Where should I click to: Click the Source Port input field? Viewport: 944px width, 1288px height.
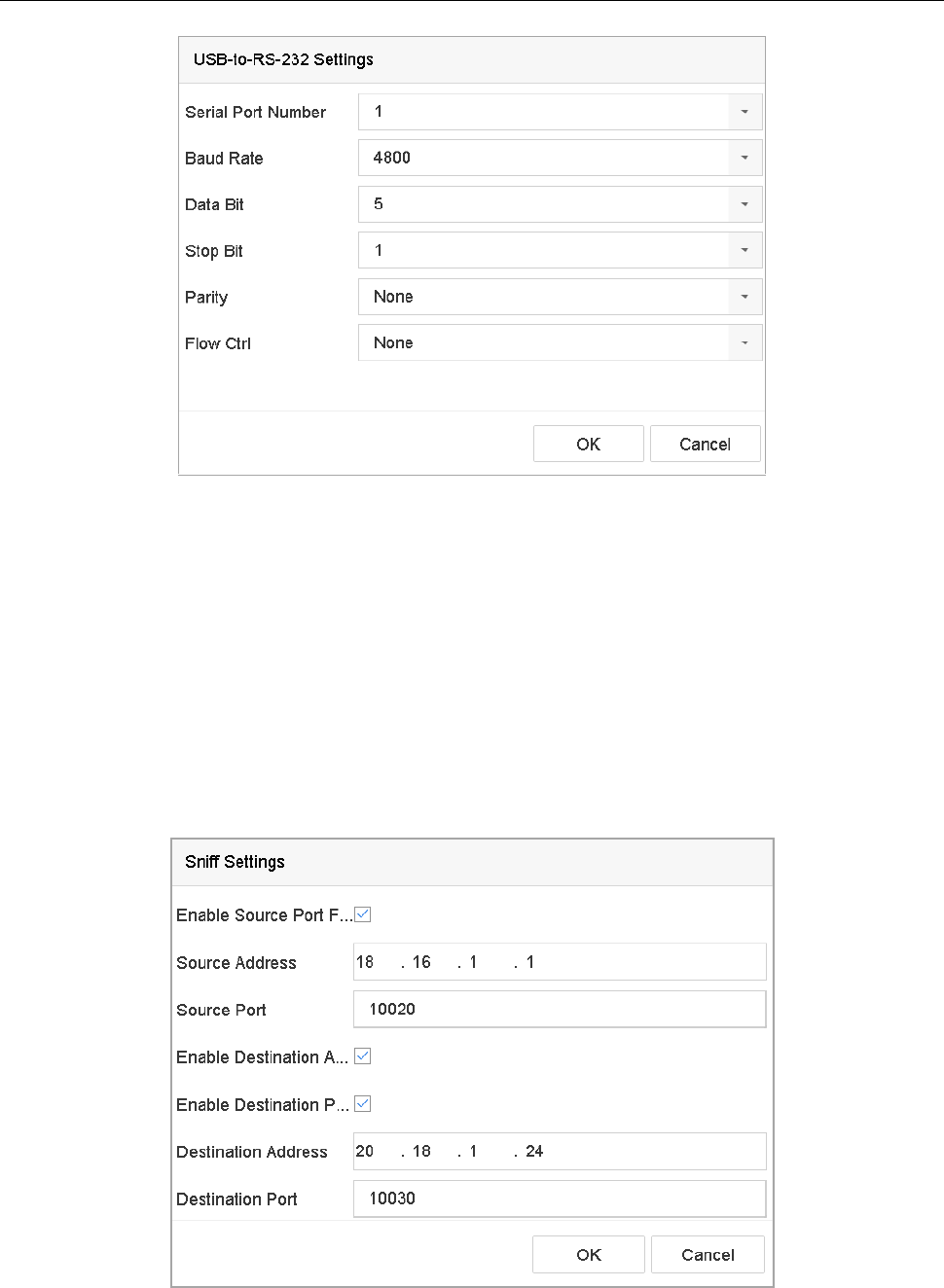point(560,1009)
